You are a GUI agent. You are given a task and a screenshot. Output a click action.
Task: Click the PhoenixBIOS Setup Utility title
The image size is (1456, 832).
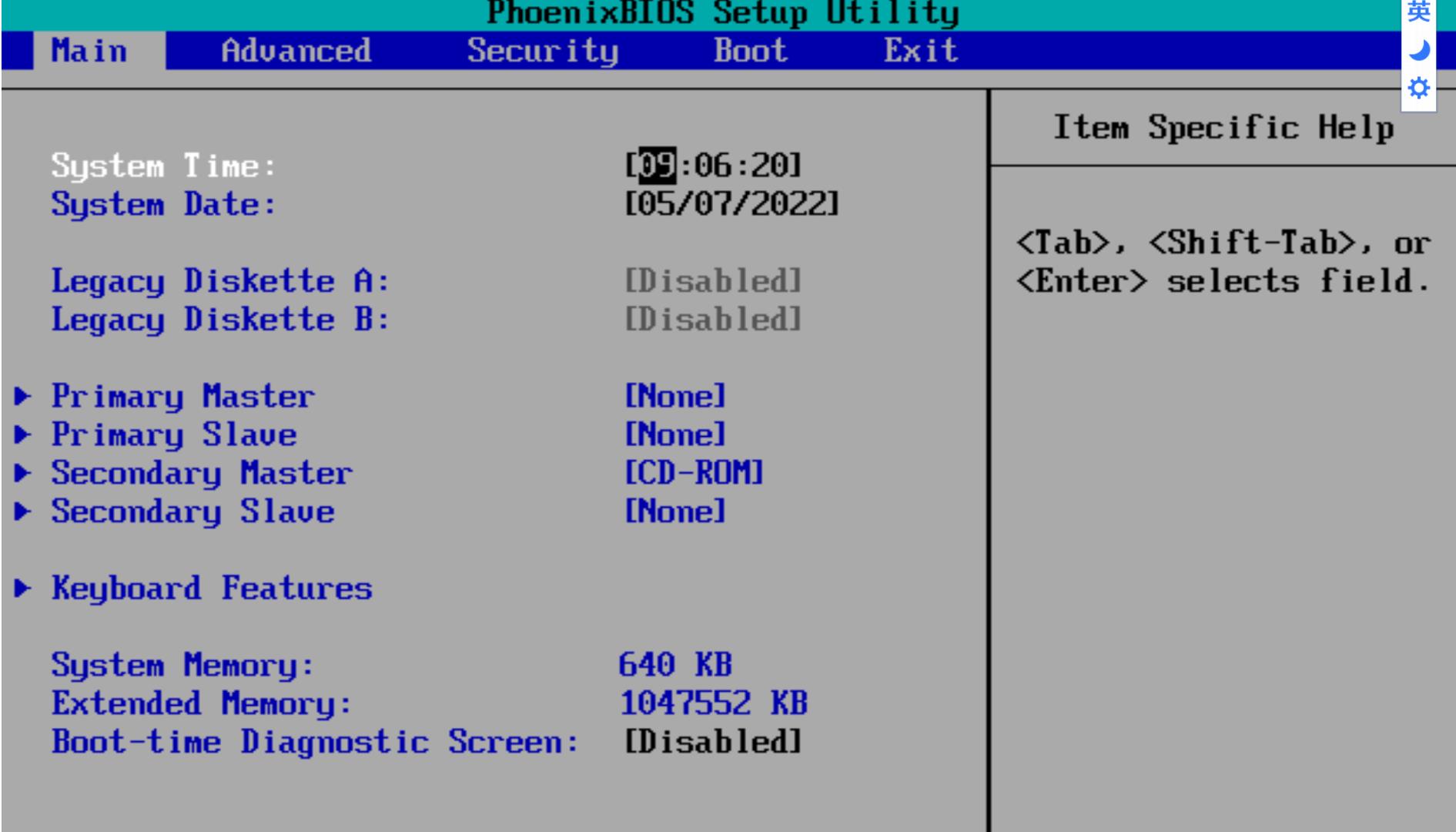[723, 14]
